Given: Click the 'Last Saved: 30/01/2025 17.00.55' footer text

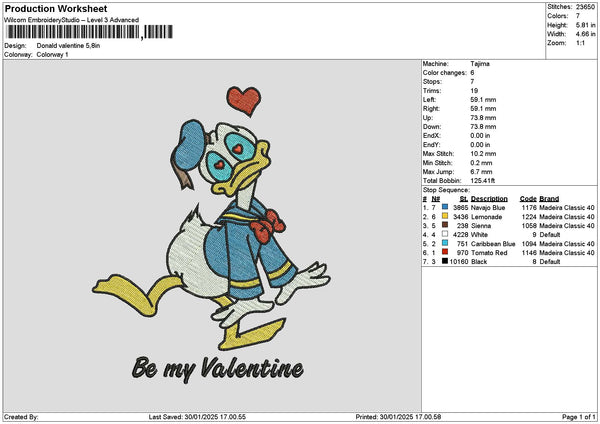Looking at the screenshot, I should click(197, 417).
